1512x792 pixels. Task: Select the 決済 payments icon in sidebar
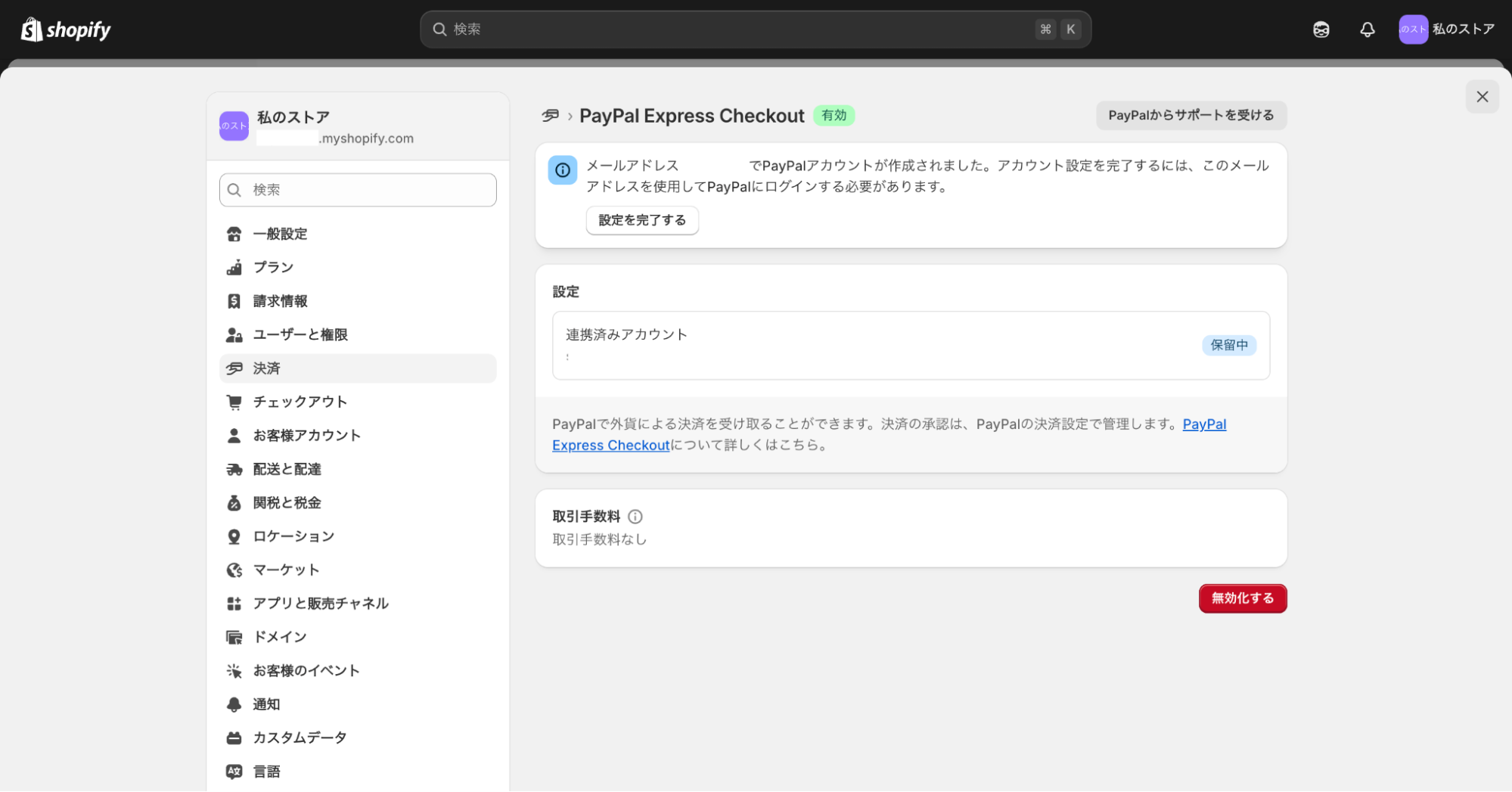(x=234, y=368)
